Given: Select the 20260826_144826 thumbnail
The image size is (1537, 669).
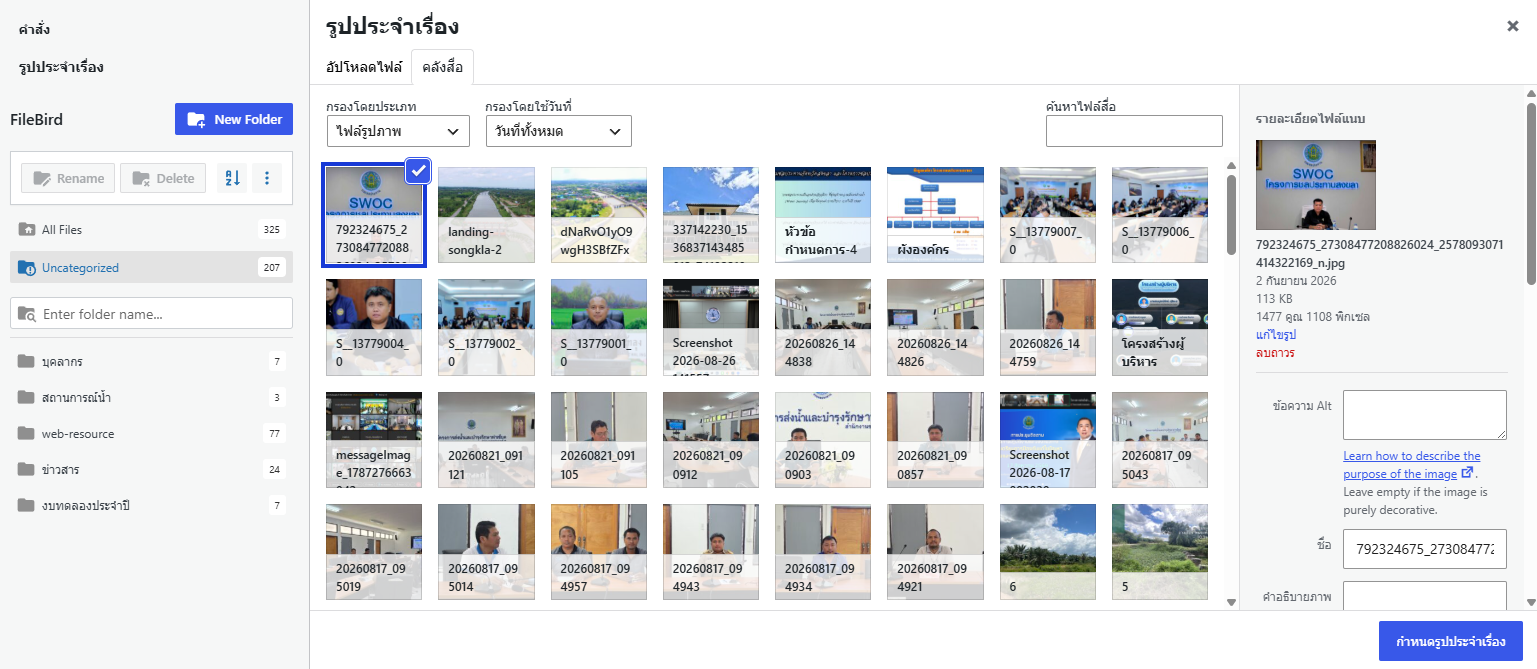Looking at the screenshot, I should point(935,327).
